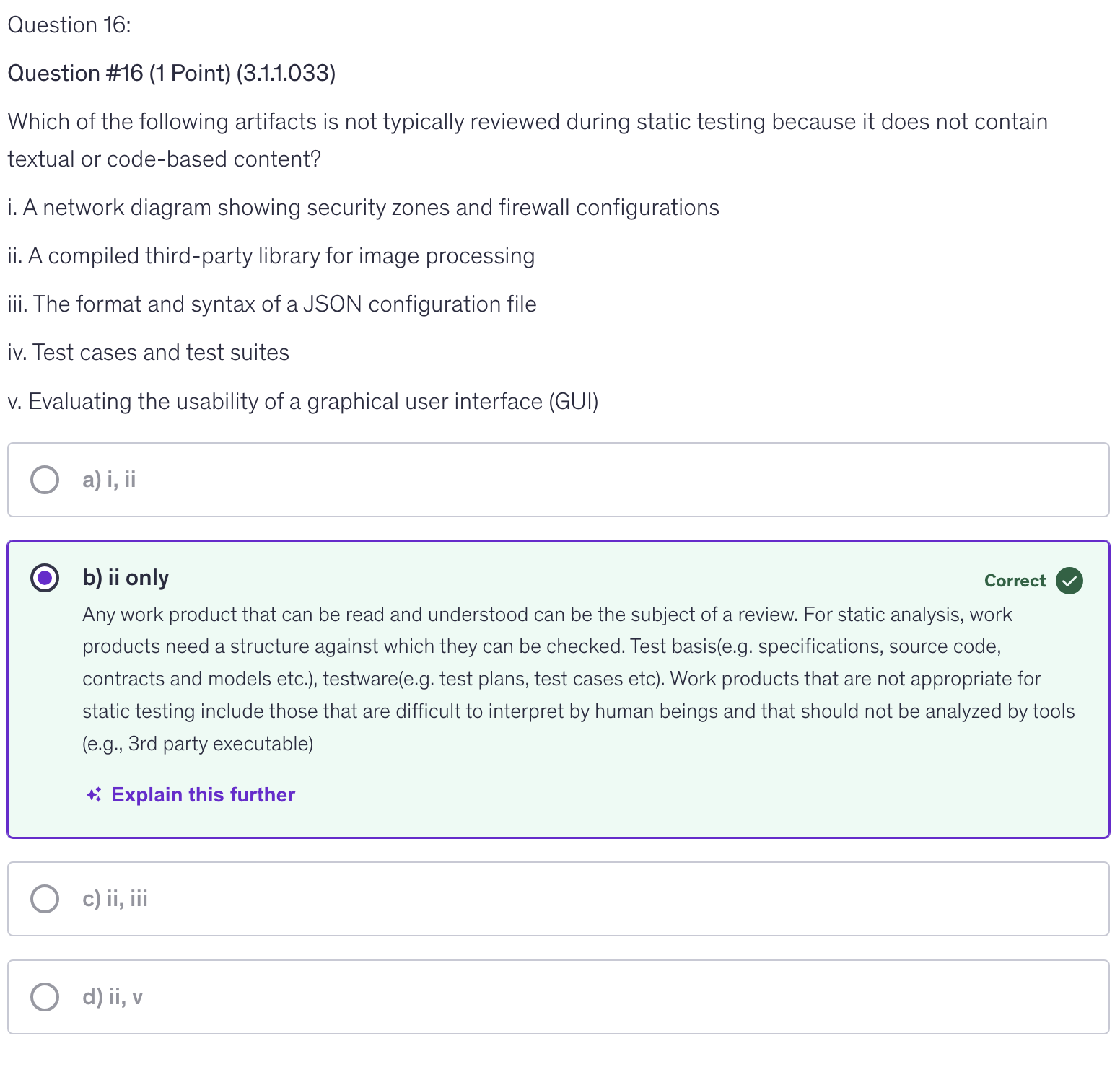Image resolution: width=1120 pixels, height=1072 pixels.
Task: Click the GUI usability statement v
Action: 303,402
